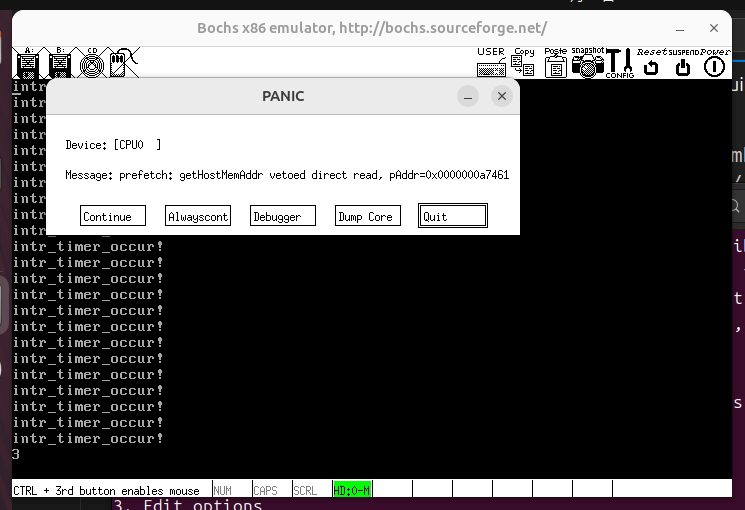Choose Alwayscont in the PANIC dialog

[198, 216]
